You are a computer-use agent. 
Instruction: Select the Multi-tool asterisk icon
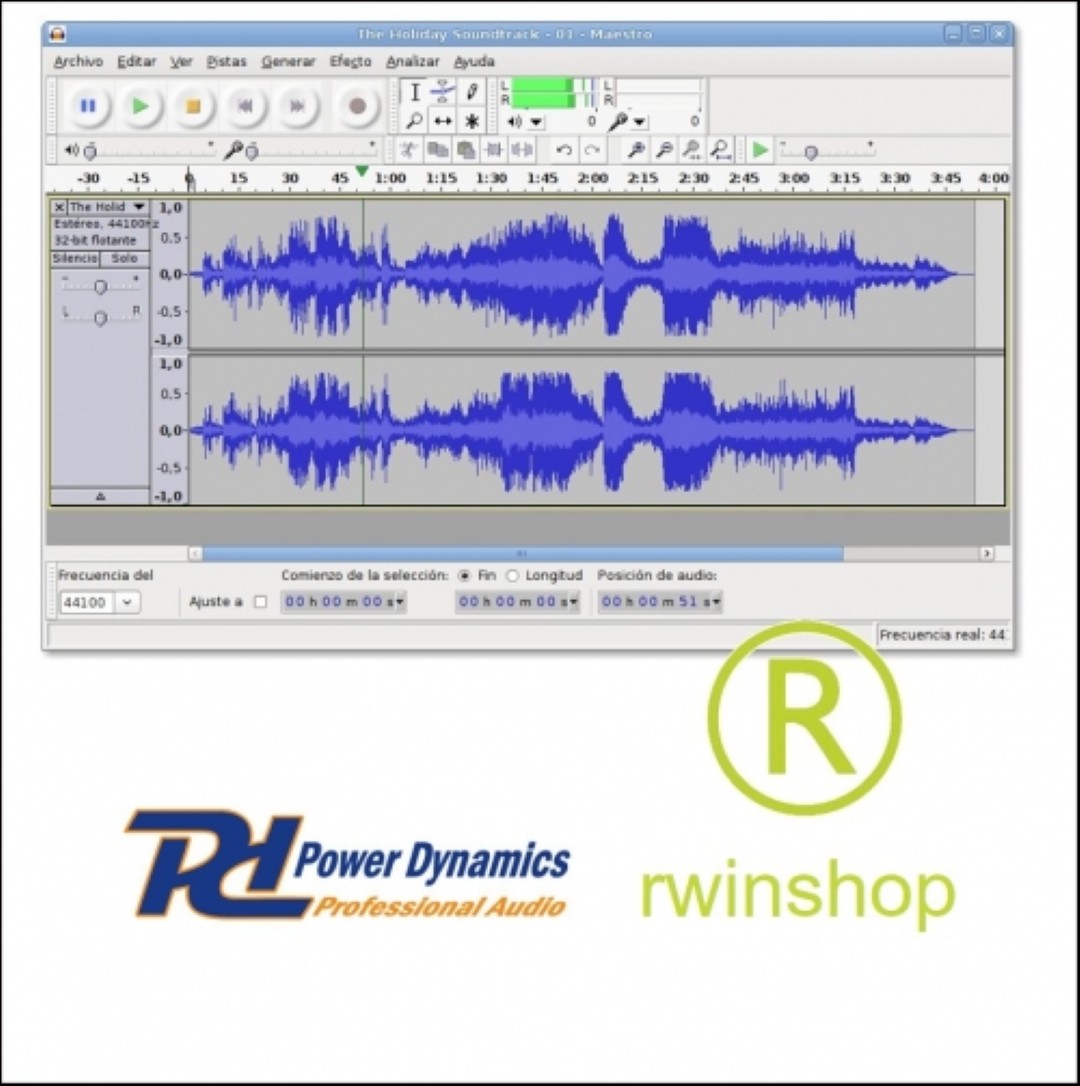(472, 121)
